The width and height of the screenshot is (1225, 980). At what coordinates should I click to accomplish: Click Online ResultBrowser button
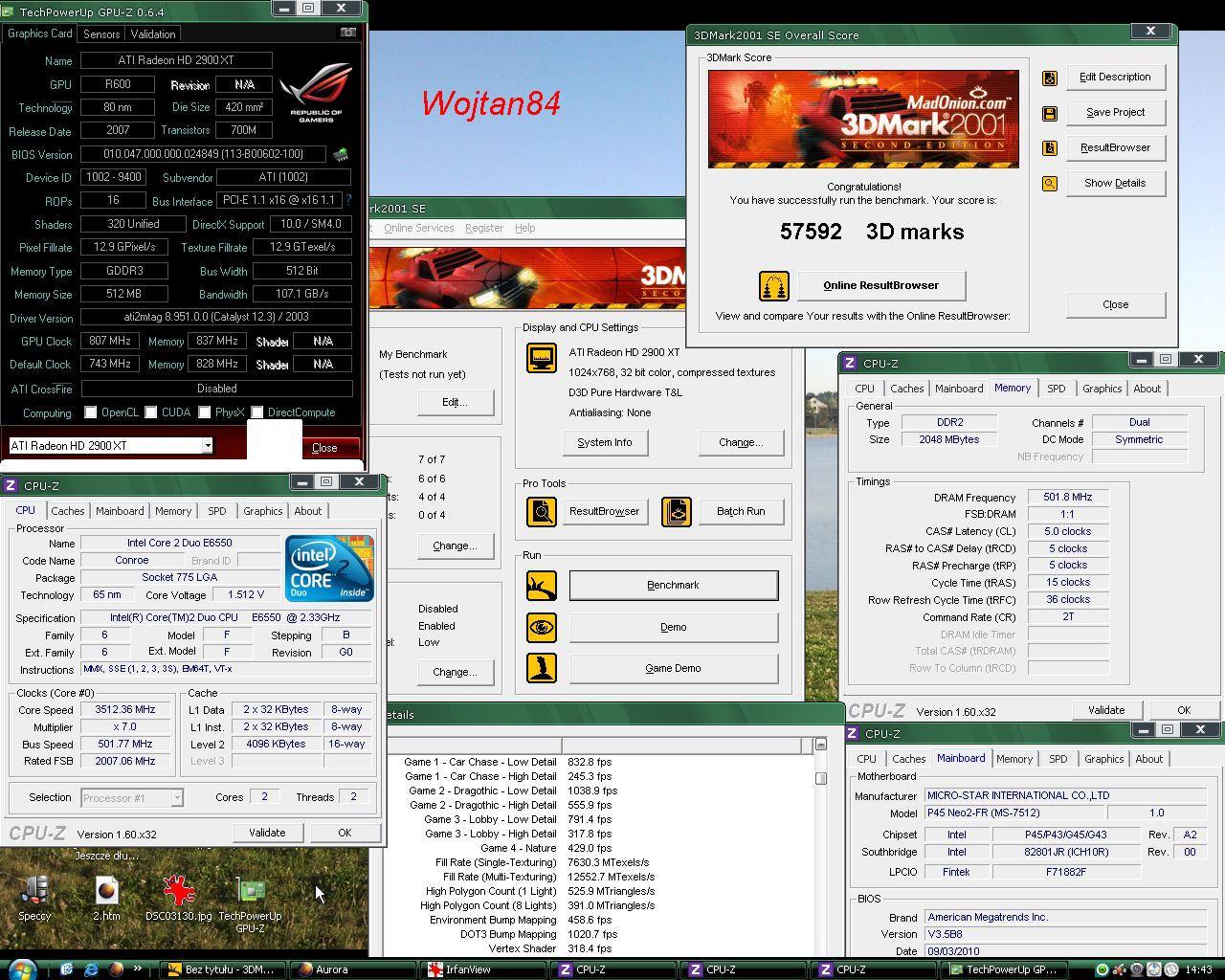point(880,285)
